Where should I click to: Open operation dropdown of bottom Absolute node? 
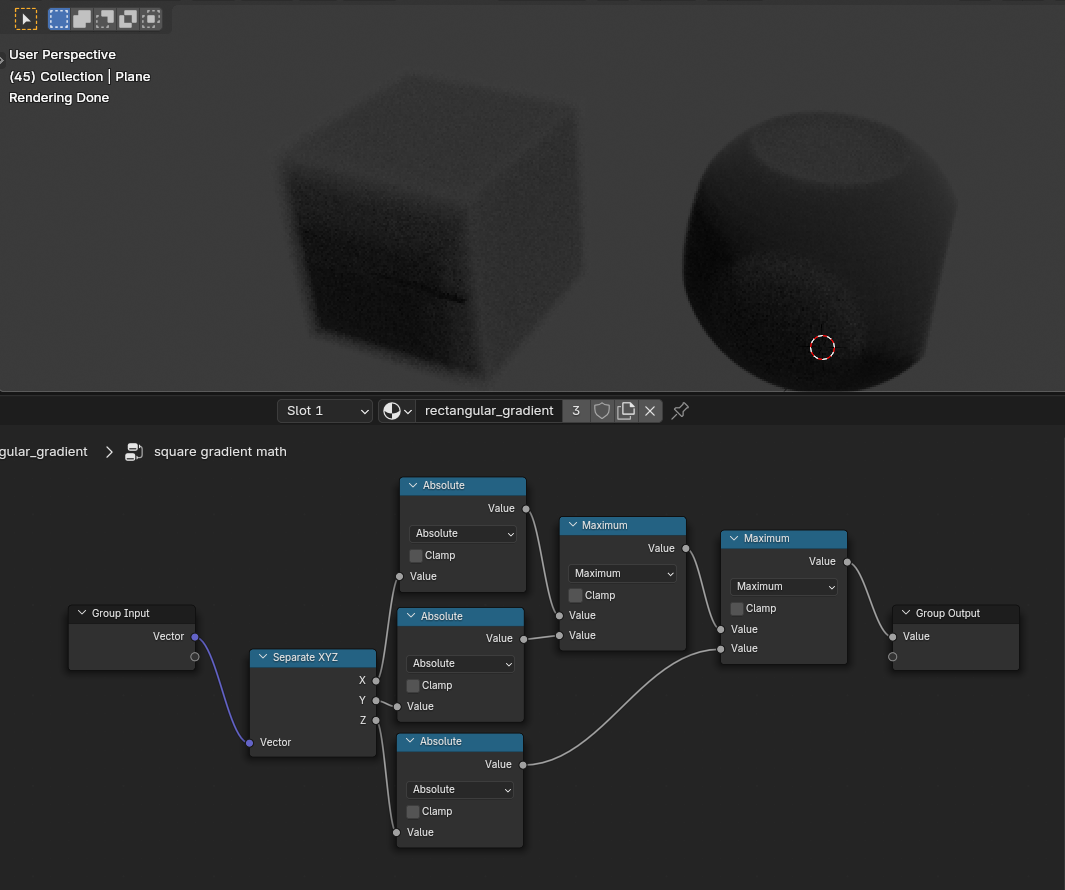(x=460, y=789)
